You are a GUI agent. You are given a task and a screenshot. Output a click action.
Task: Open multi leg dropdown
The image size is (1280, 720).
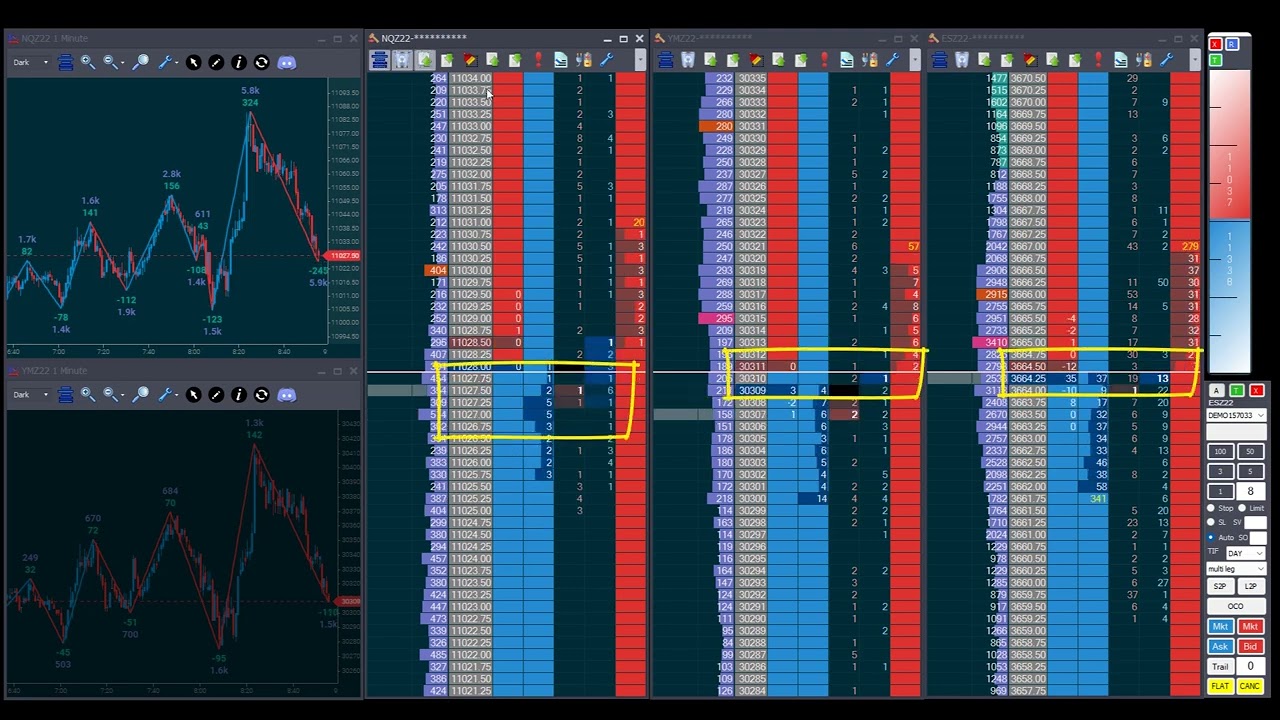click(x=1237, y=568)
